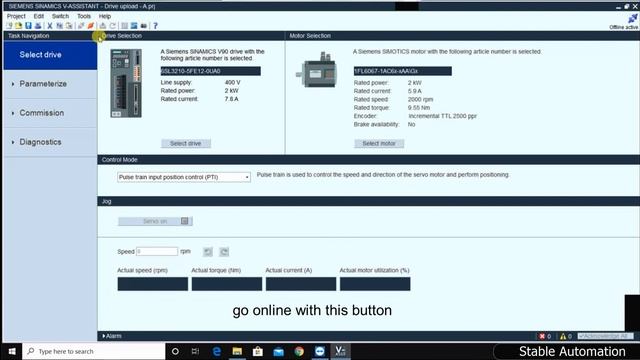Click the '9.55 Nm' rated torque value
Screen dimensions: 640x360
coord(419,108)
